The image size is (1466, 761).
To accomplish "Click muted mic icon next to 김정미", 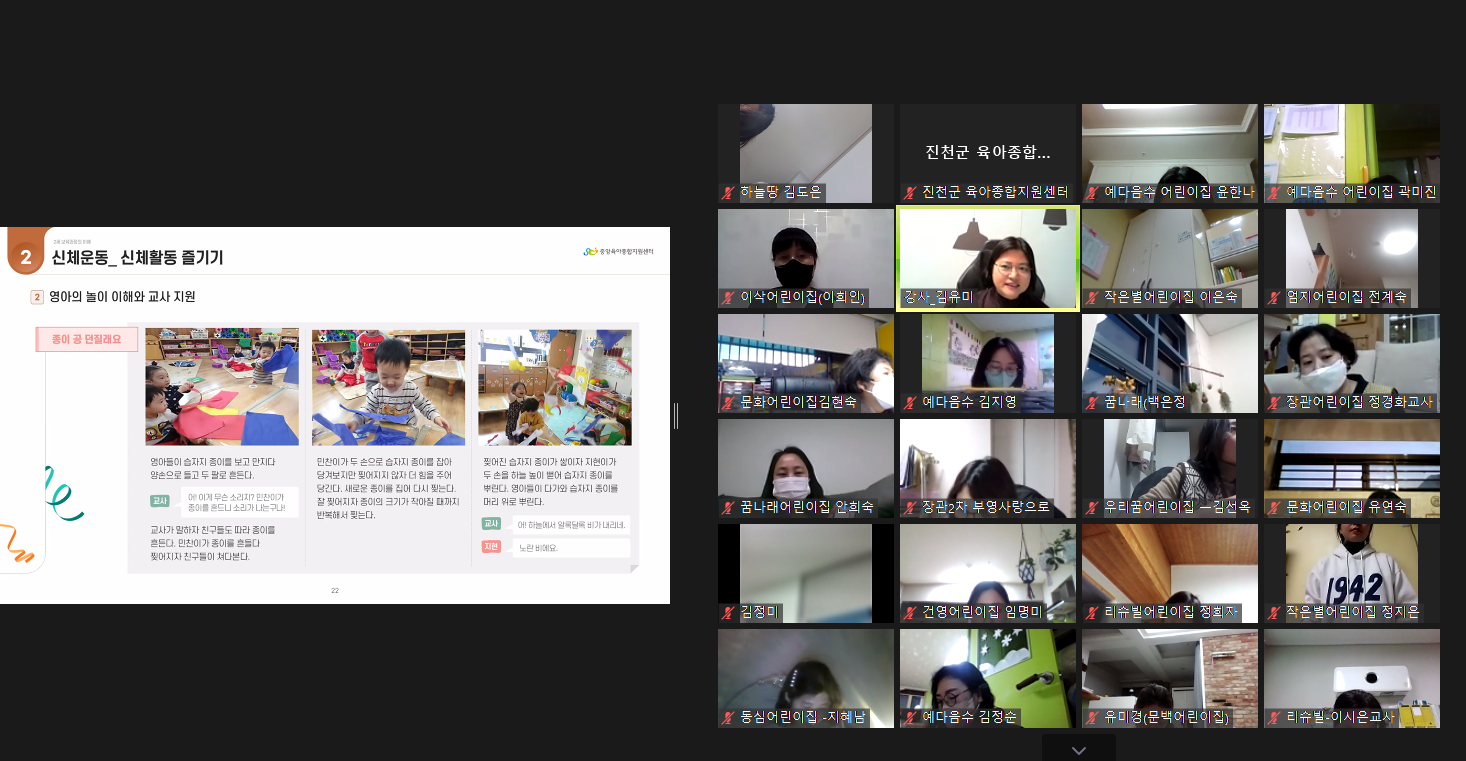I will click(728, 613).
